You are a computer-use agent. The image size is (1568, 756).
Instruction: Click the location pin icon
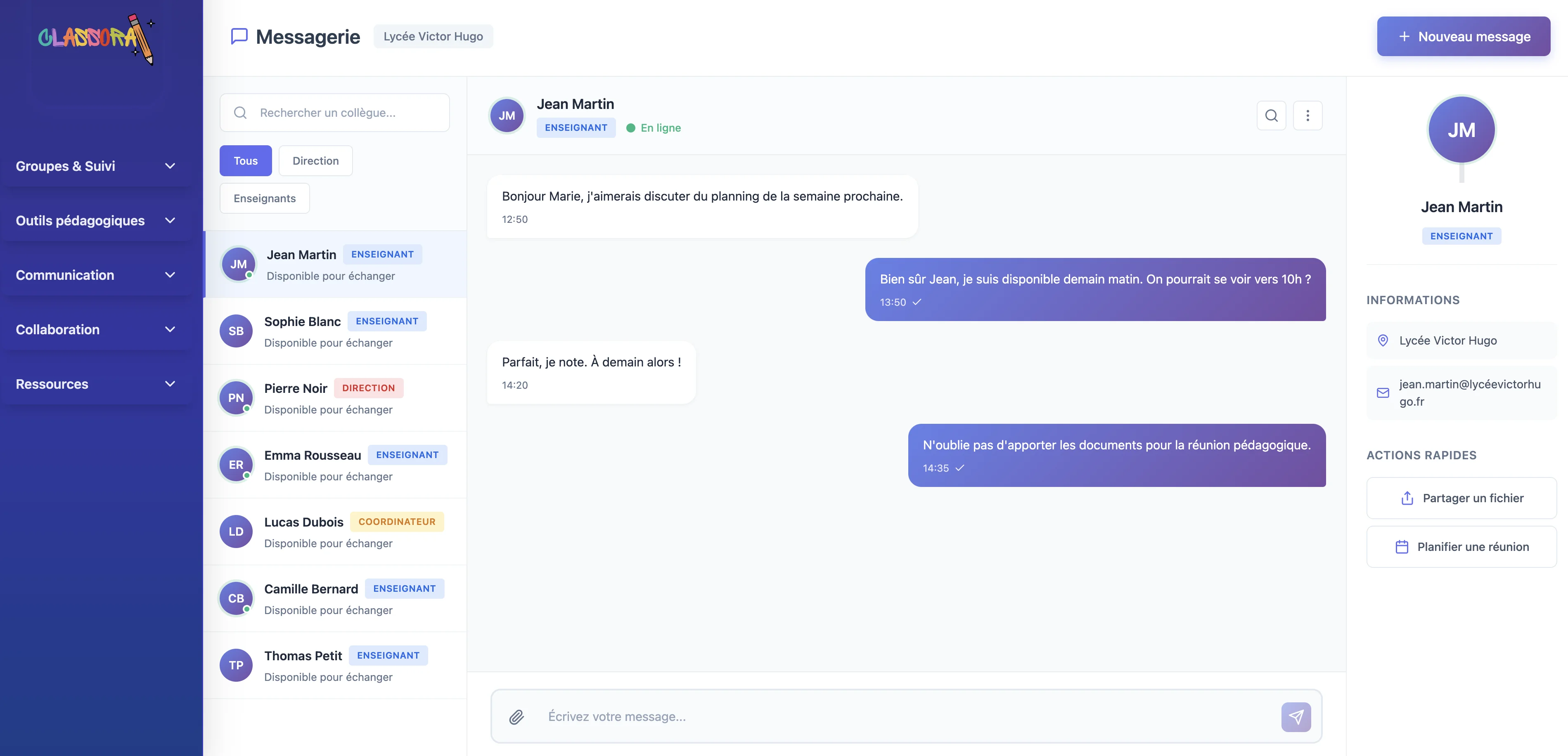[1382, 340]
